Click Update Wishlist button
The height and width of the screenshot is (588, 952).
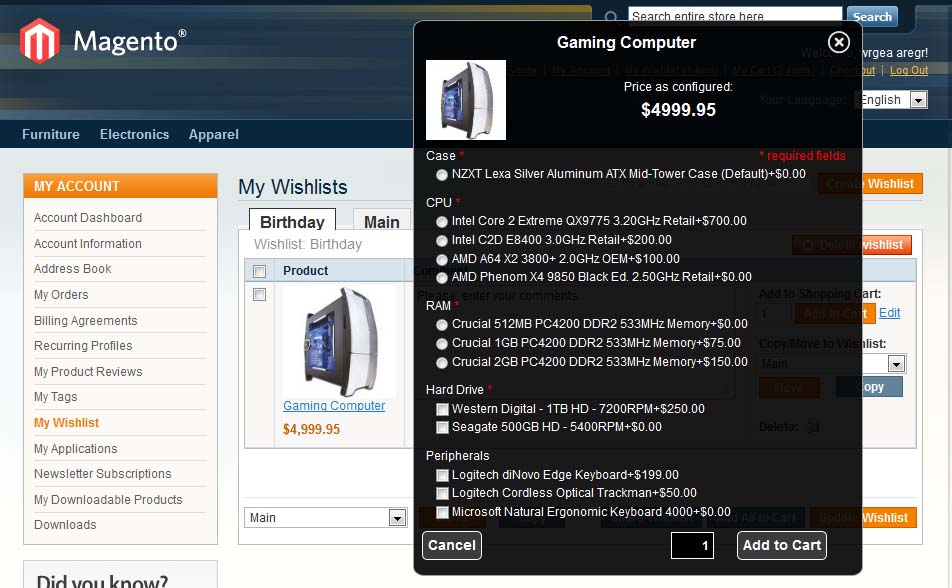point(863,518)
